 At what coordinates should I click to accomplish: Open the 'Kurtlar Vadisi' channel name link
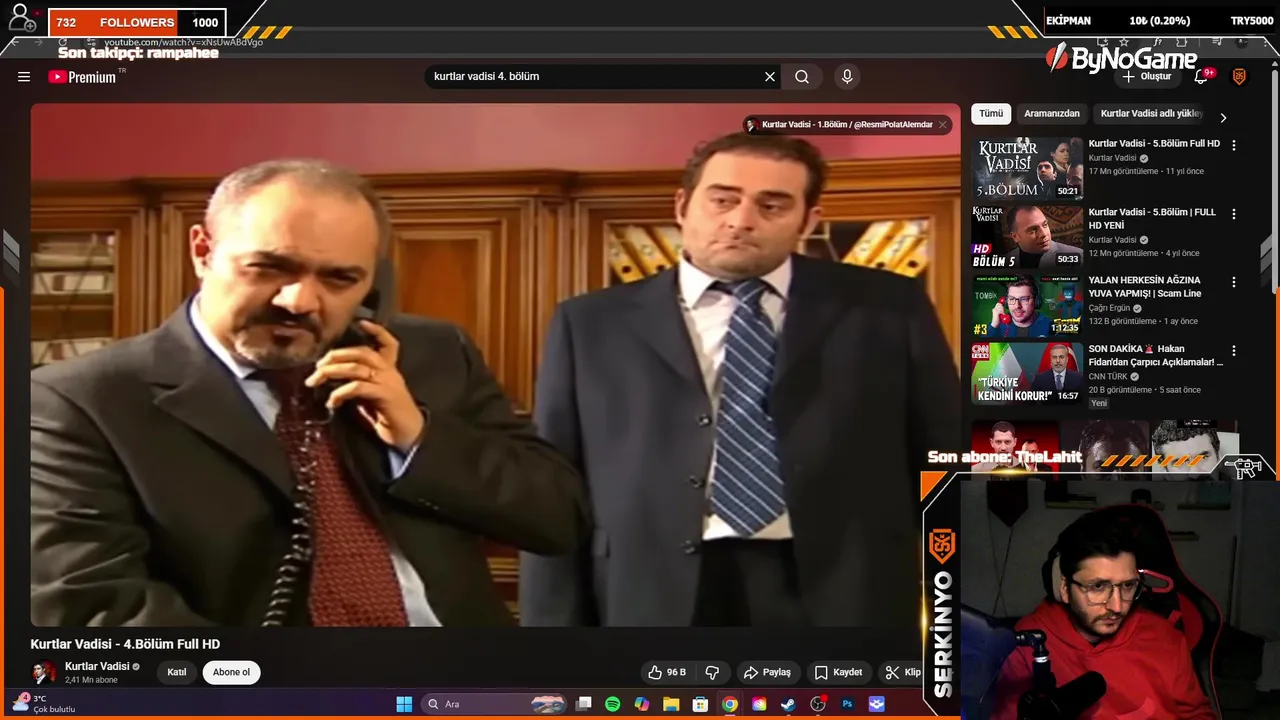(97, 666)
